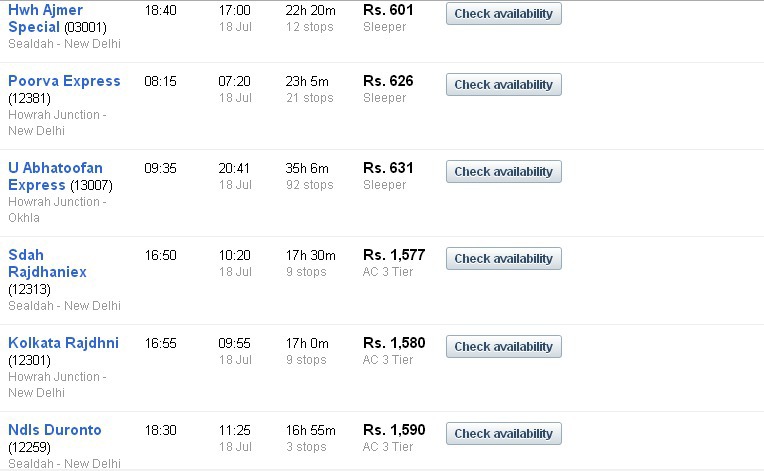The height and width of the screenshot is (471, 764).
Task: Check availability for Kolkata Rajdhni
Action: (x=503, y=346)
